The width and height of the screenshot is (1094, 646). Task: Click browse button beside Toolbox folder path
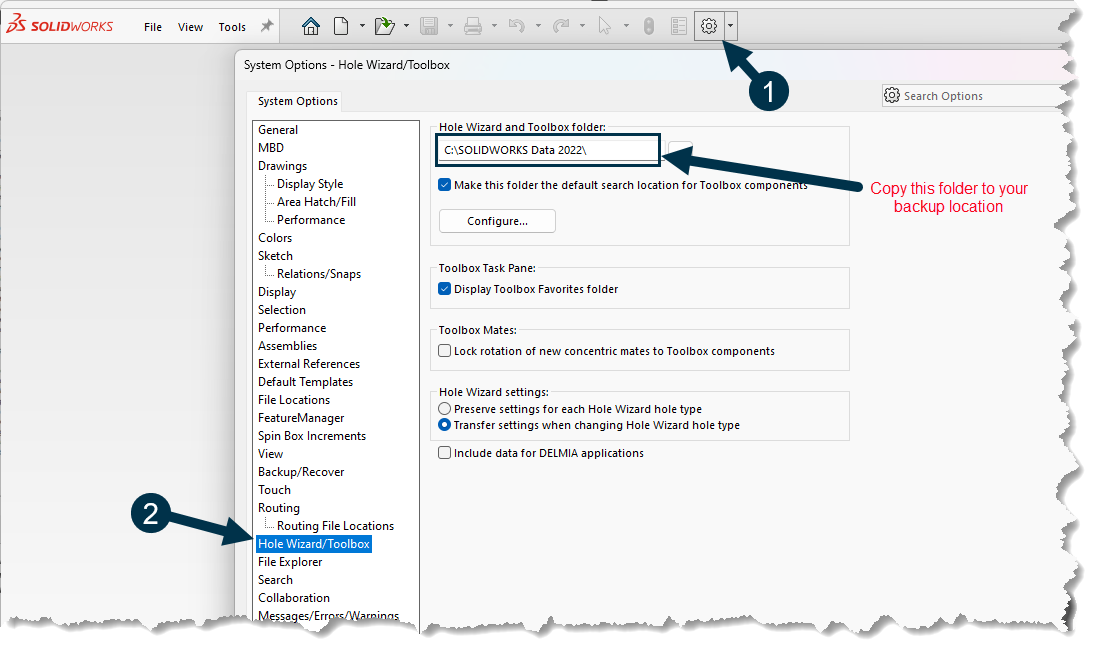680,149
